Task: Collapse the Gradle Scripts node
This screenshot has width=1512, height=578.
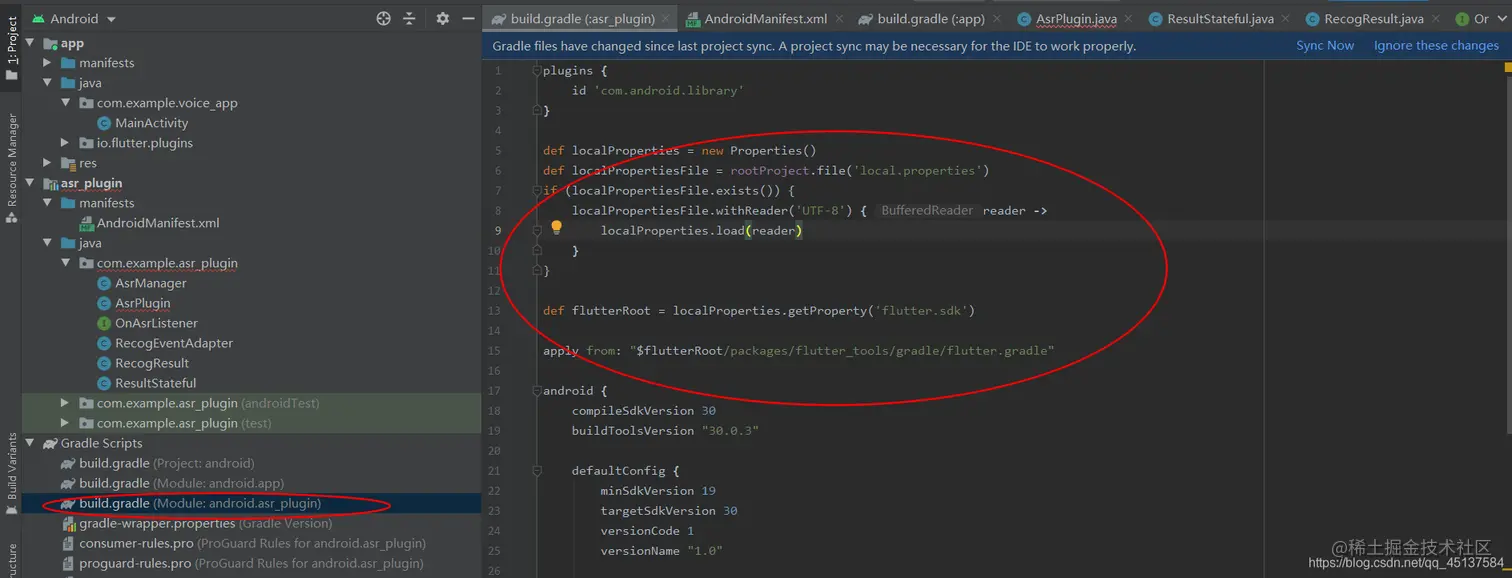Action: coord(29,443)
